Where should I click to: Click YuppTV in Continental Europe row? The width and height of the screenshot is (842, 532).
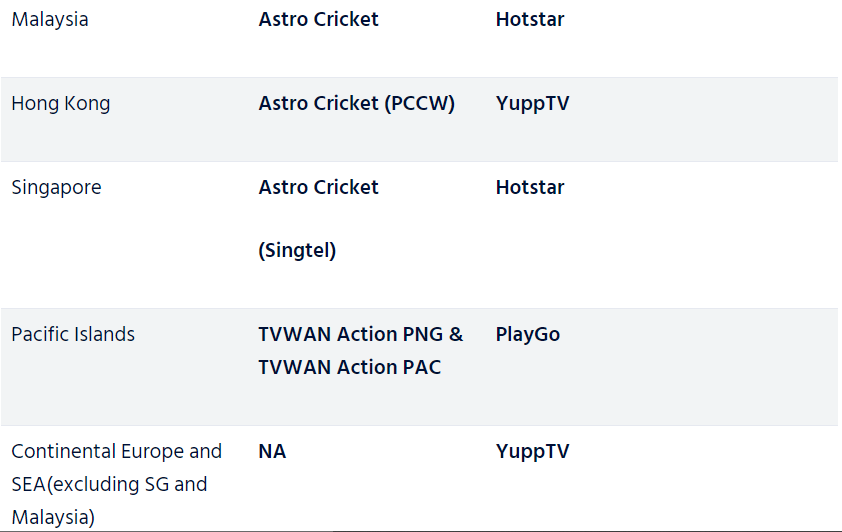532,451
